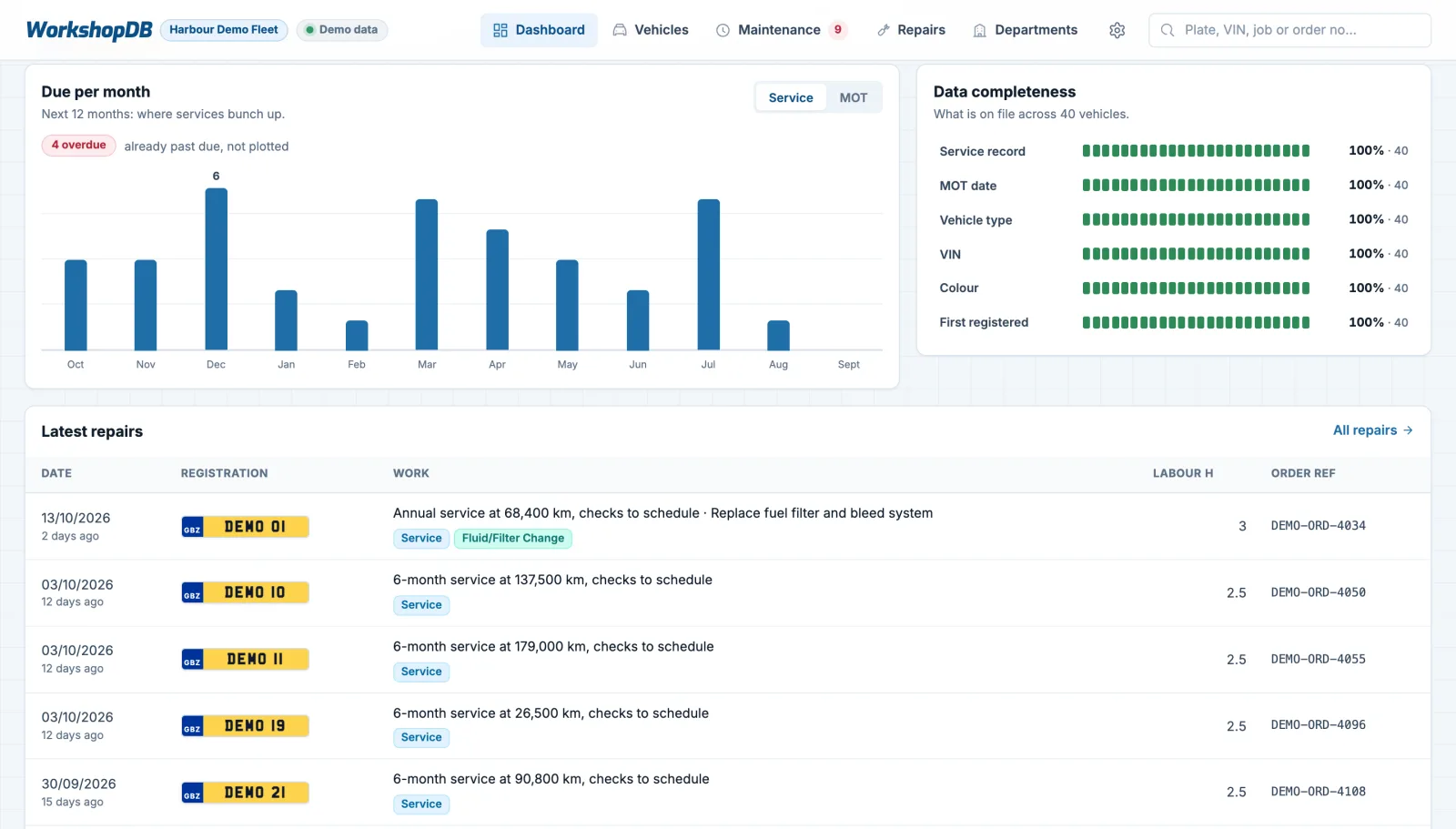Click the Demo data status pill
This screenshot has height=829, width=1456.
[x=342, y=30]
